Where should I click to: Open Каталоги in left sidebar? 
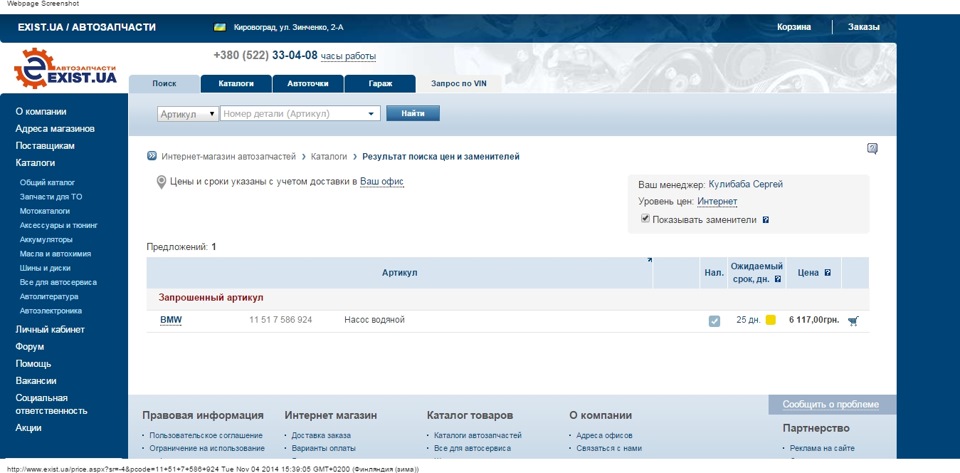click(35, 163)
